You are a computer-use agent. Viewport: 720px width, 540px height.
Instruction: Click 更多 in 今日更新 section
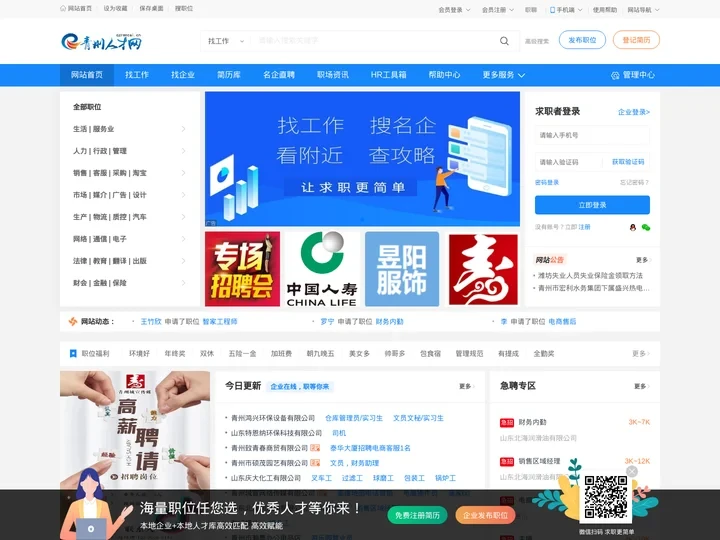pyautogui.click(x=467, y=387)
